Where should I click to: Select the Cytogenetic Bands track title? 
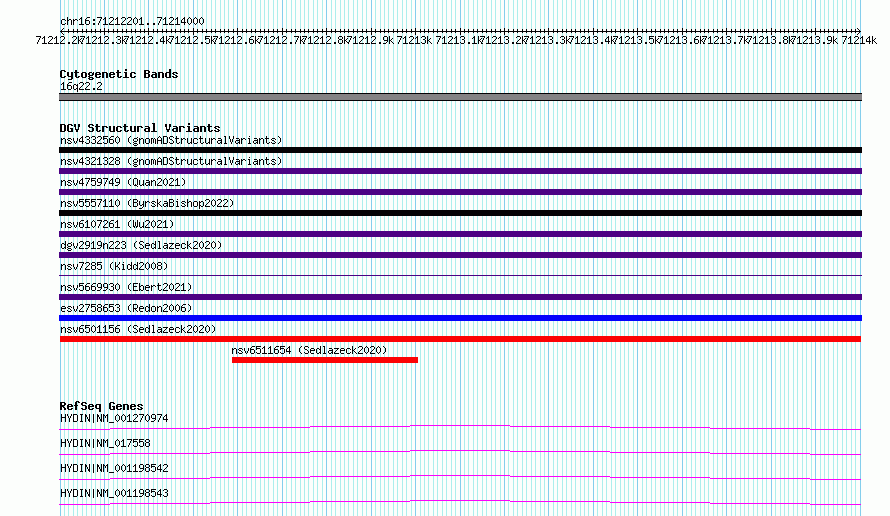point(119,74)
